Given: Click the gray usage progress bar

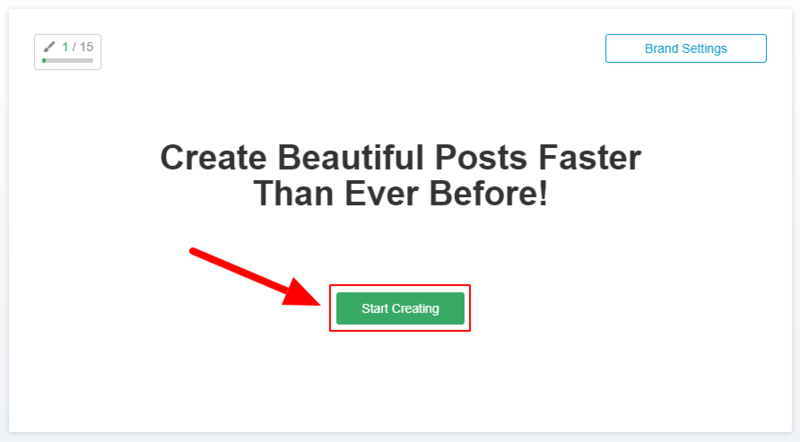Looking at the screenshot, I should (x=67, y=60).
